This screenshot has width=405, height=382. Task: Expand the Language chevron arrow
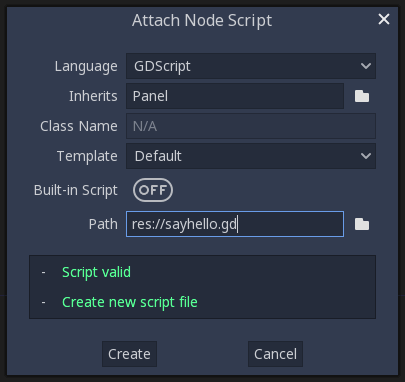click(366, 66)
